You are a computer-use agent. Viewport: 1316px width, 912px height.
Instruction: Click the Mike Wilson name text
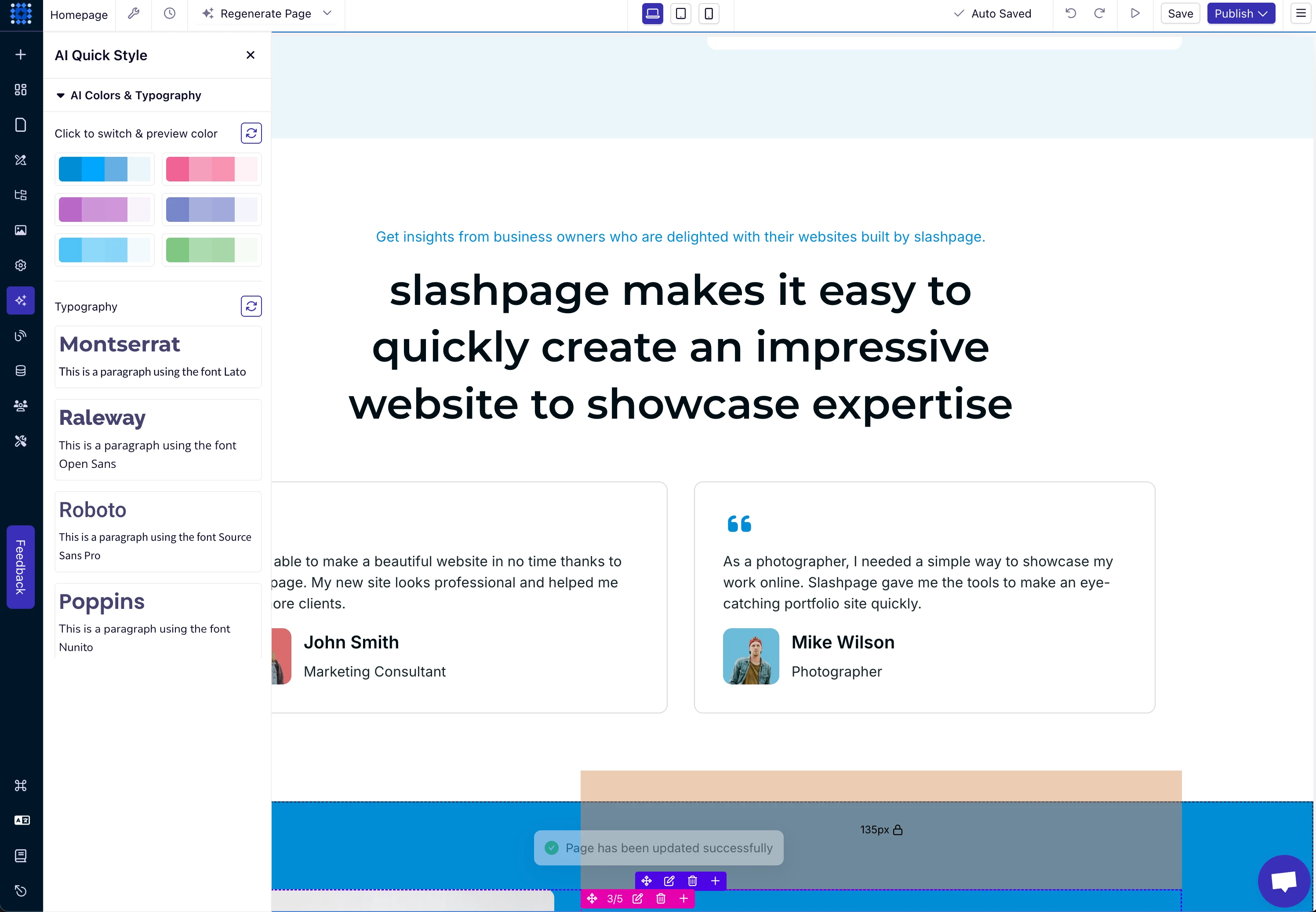[843, 642]
